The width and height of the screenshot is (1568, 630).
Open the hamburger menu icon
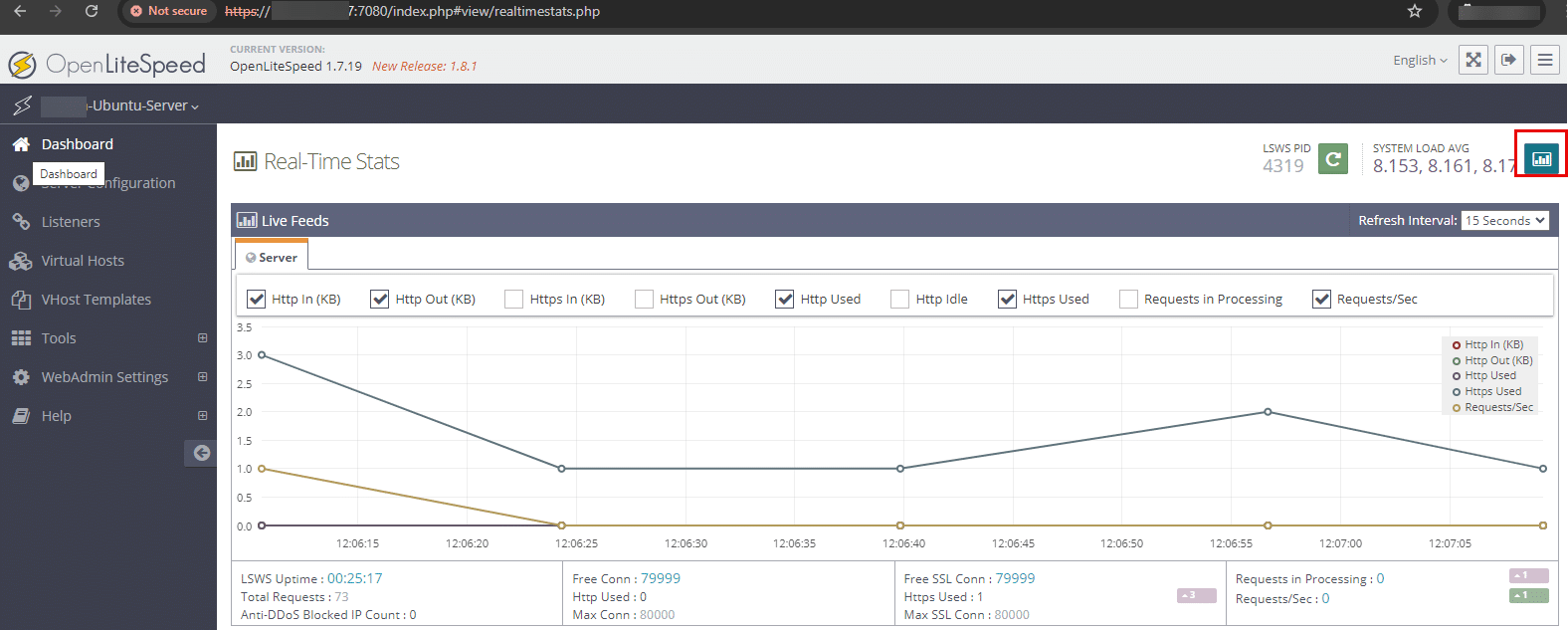click(1545, 60)
